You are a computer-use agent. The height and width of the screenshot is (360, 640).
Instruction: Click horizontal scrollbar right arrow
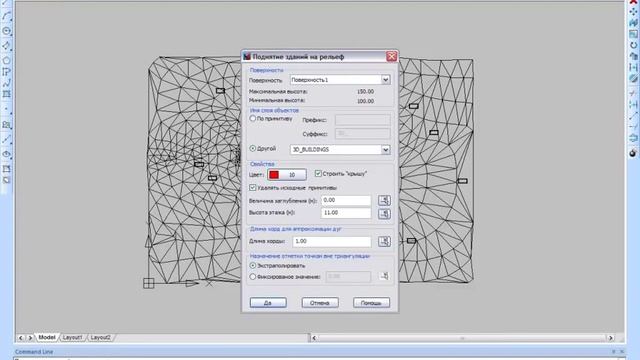611,338
